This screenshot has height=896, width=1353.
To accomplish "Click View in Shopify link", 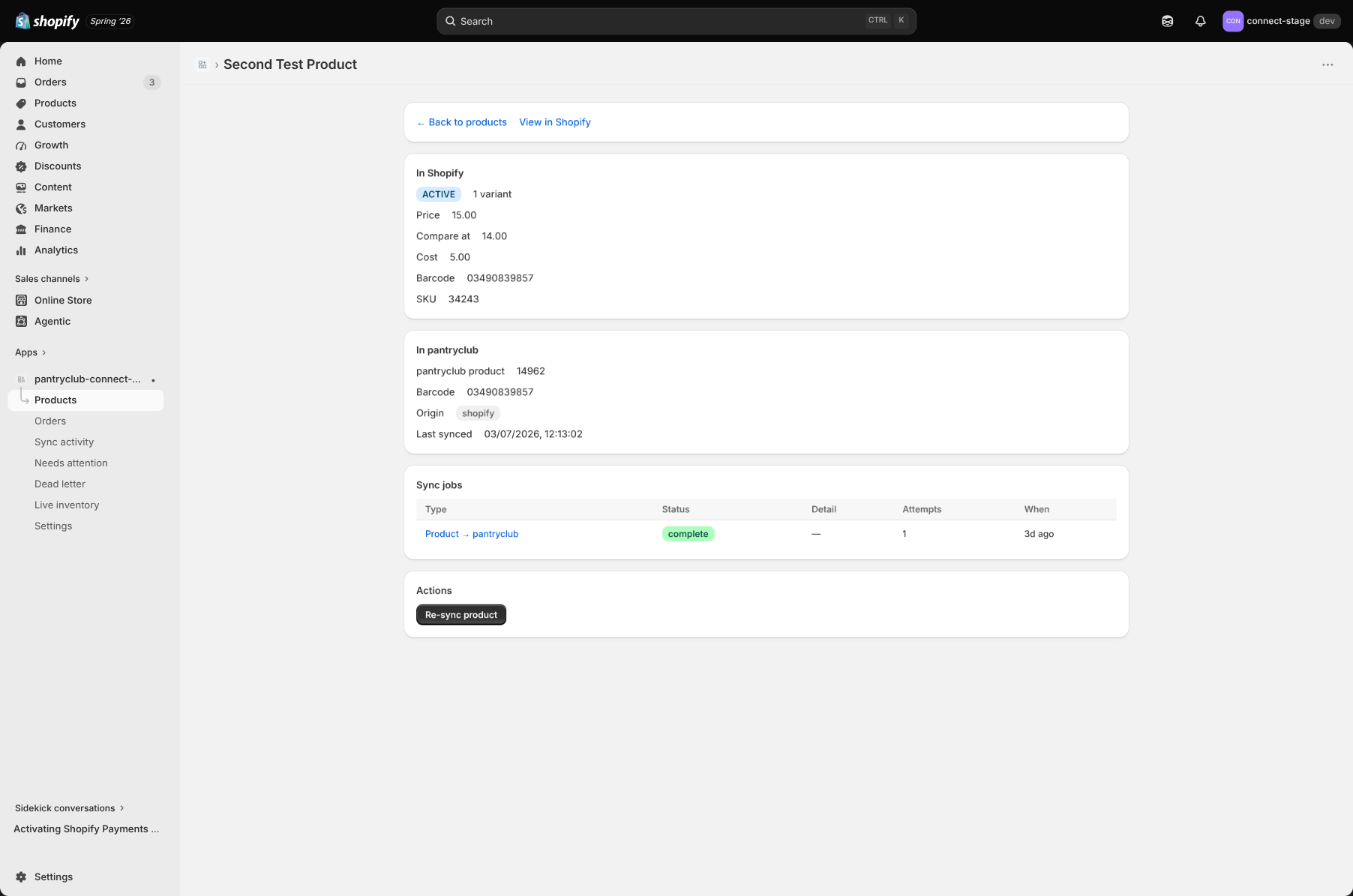I will tap(555, 122).
